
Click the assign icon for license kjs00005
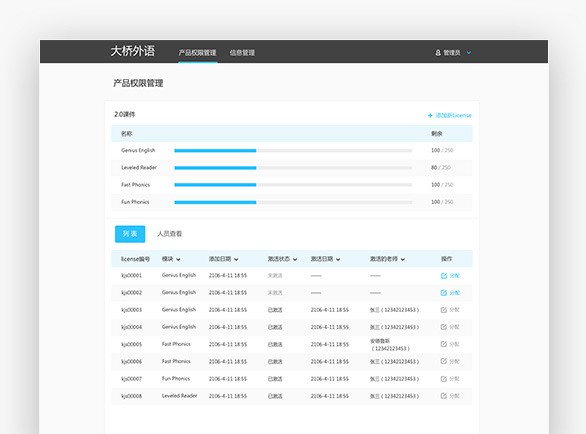click(x=444, y=344)
